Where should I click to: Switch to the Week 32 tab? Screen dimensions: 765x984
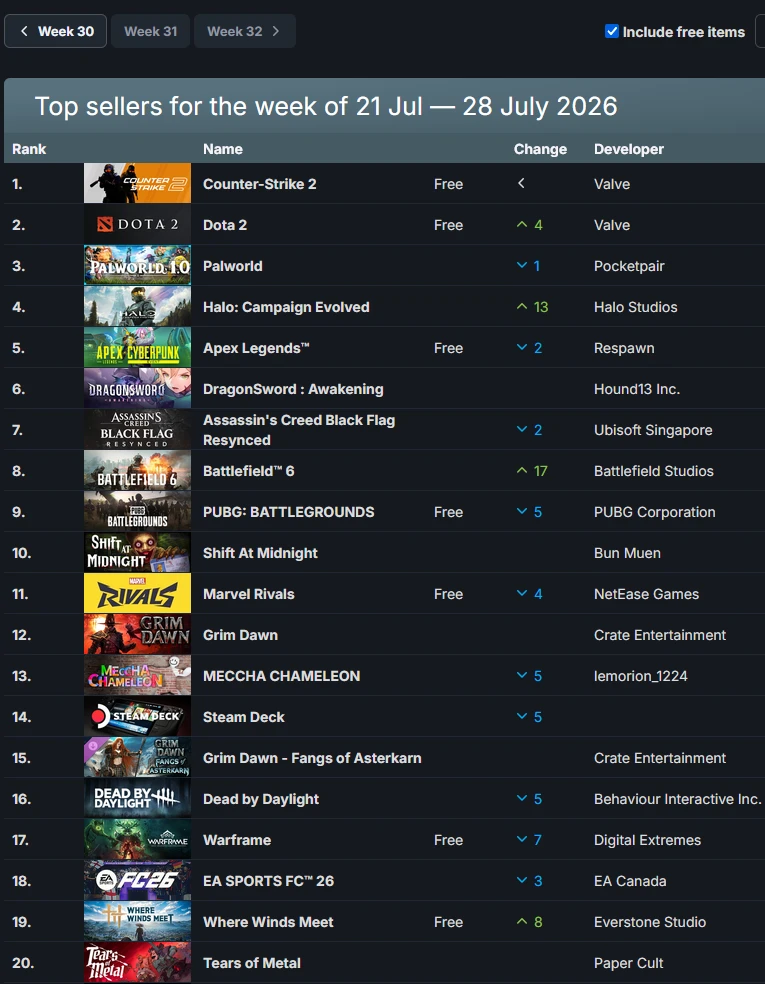pyautogui.click(x=245, y=31)
